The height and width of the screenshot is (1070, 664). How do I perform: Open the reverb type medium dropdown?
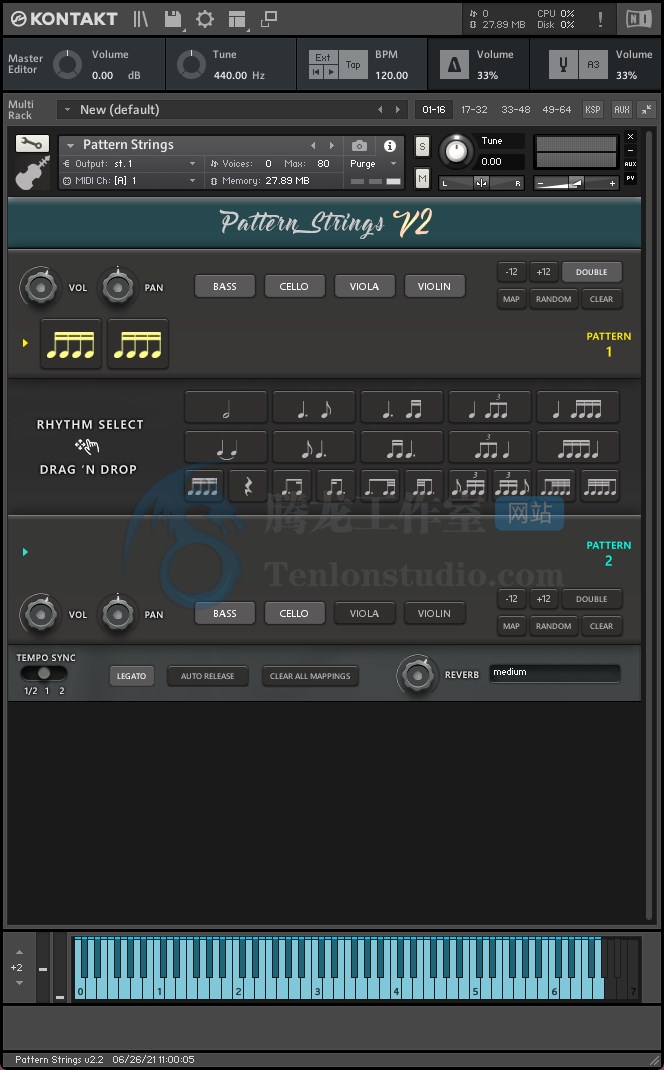pyautogui.click(x=554, y=672)
